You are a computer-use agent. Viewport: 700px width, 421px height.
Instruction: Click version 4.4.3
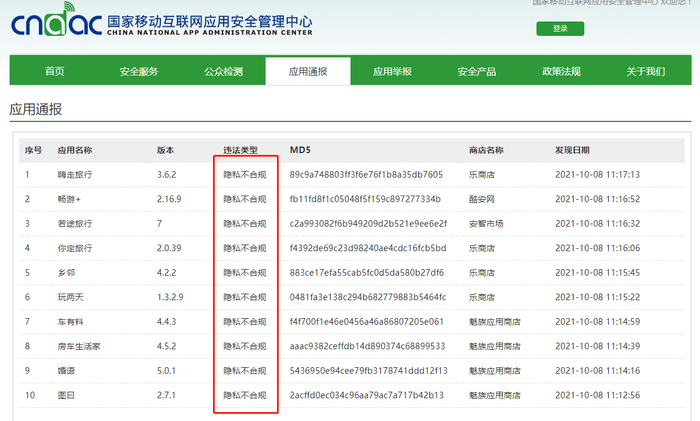(167, 322)
